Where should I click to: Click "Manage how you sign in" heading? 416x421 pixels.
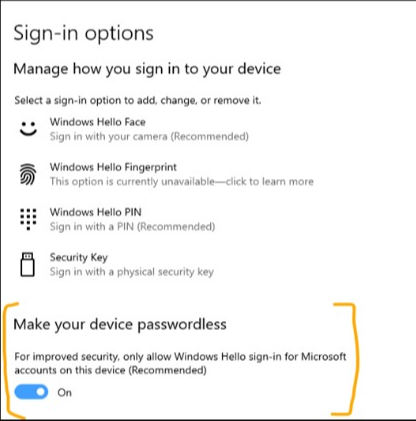coord(147,69)
